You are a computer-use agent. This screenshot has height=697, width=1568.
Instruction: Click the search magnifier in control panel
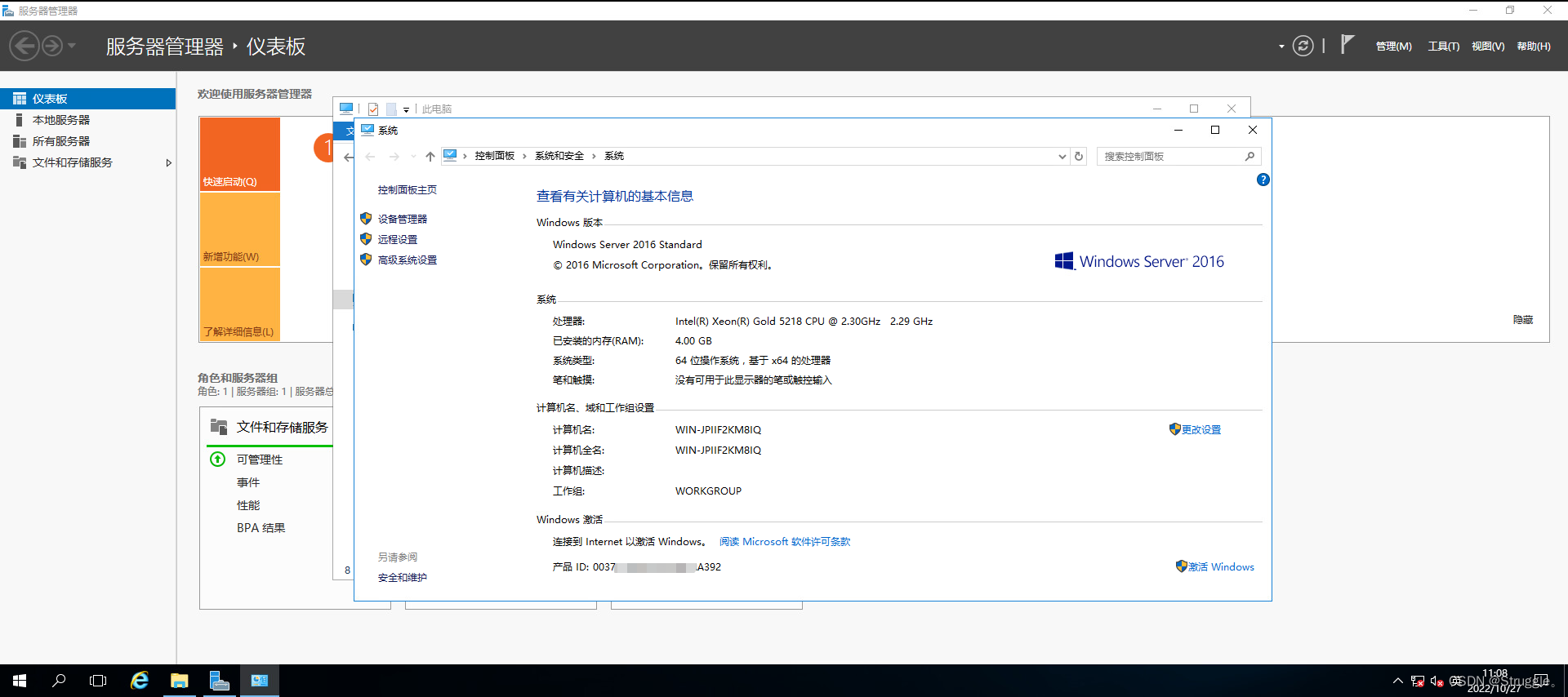tap(1249, 156)
